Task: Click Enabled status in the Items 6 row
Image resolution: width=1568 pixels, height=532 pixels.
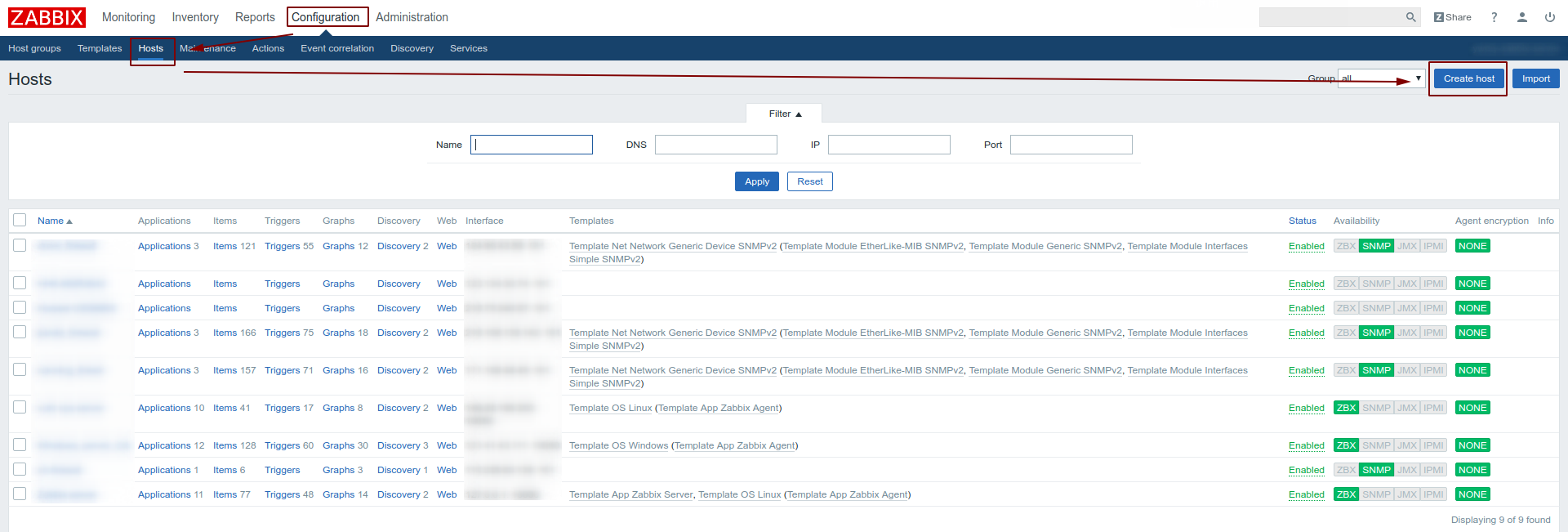Action: pos(1307,470)
